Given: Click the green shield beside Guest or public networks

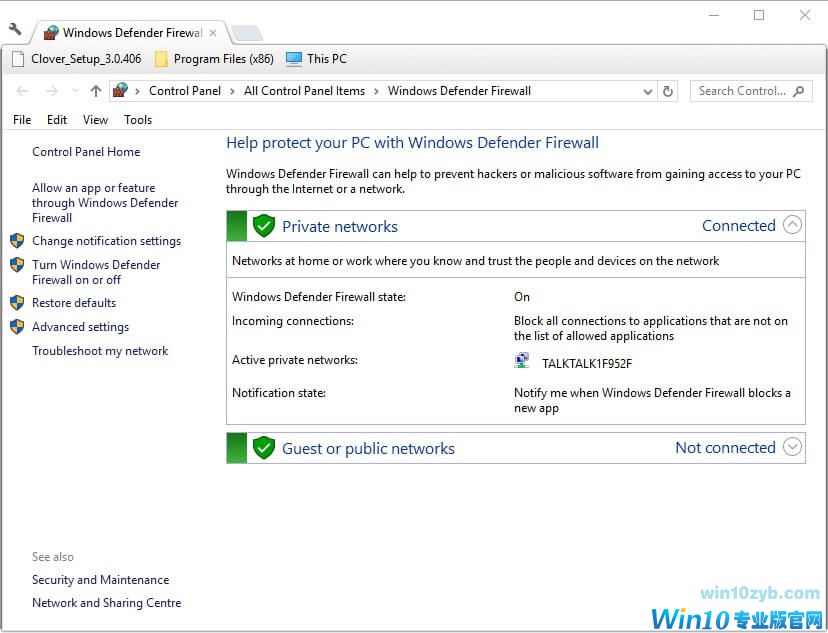Looking at the screenshot, I should [264, 448].
